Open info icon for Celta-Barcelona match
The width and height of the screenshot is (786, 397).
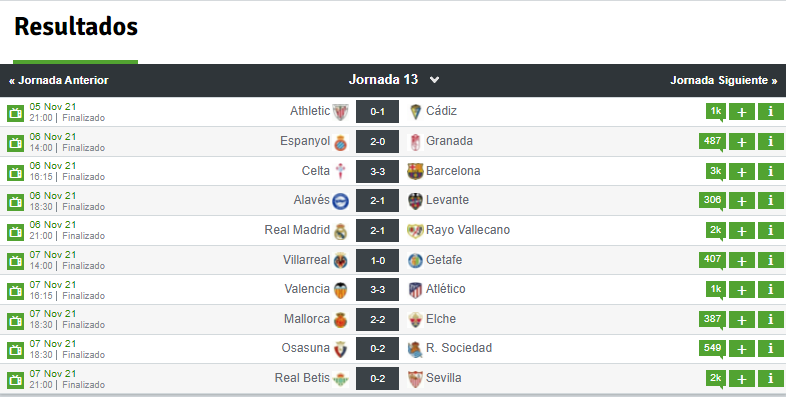click(x=770, y=171)
